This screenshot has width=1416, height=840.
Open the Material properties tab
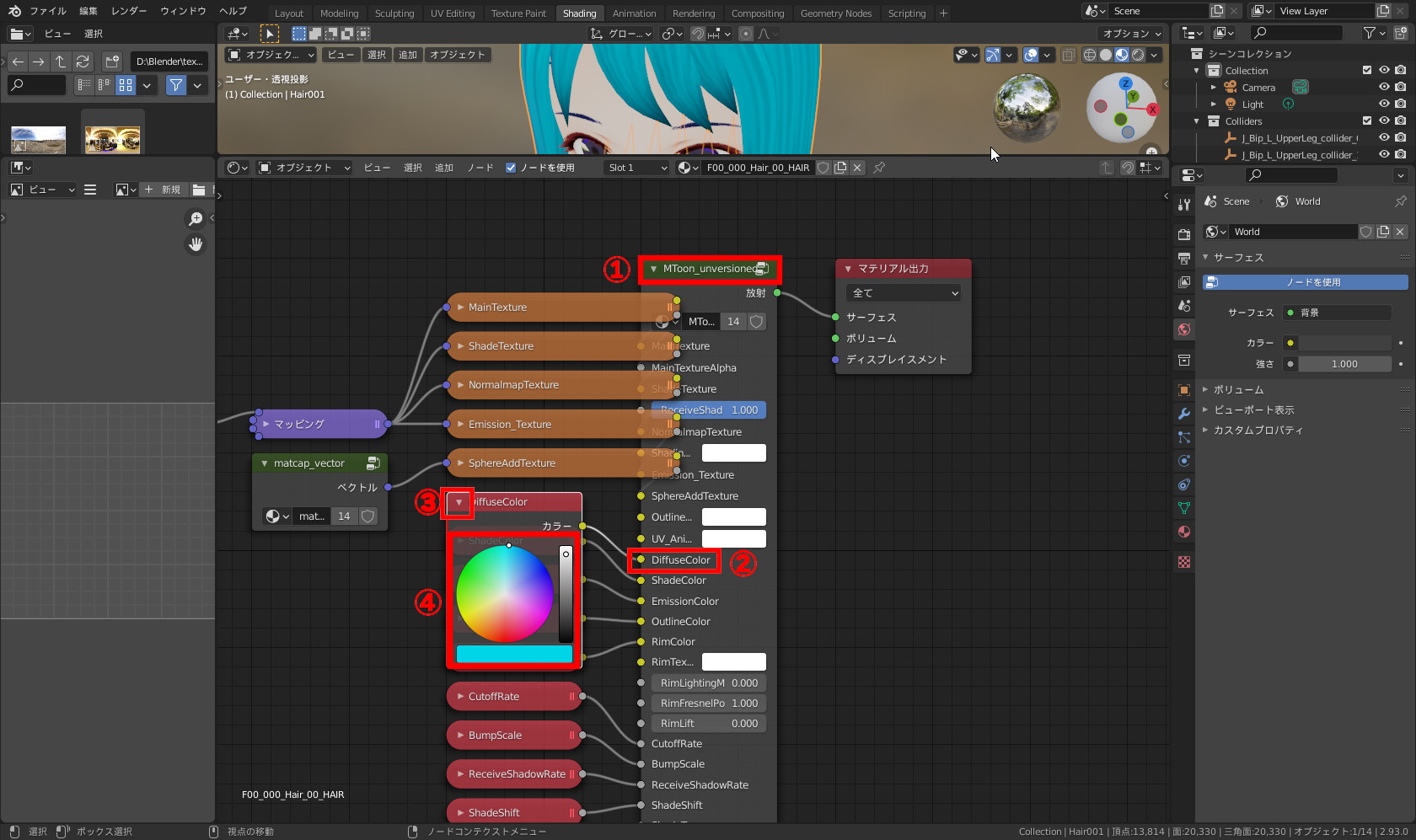pyautogui.click(x=1184, y=532)
